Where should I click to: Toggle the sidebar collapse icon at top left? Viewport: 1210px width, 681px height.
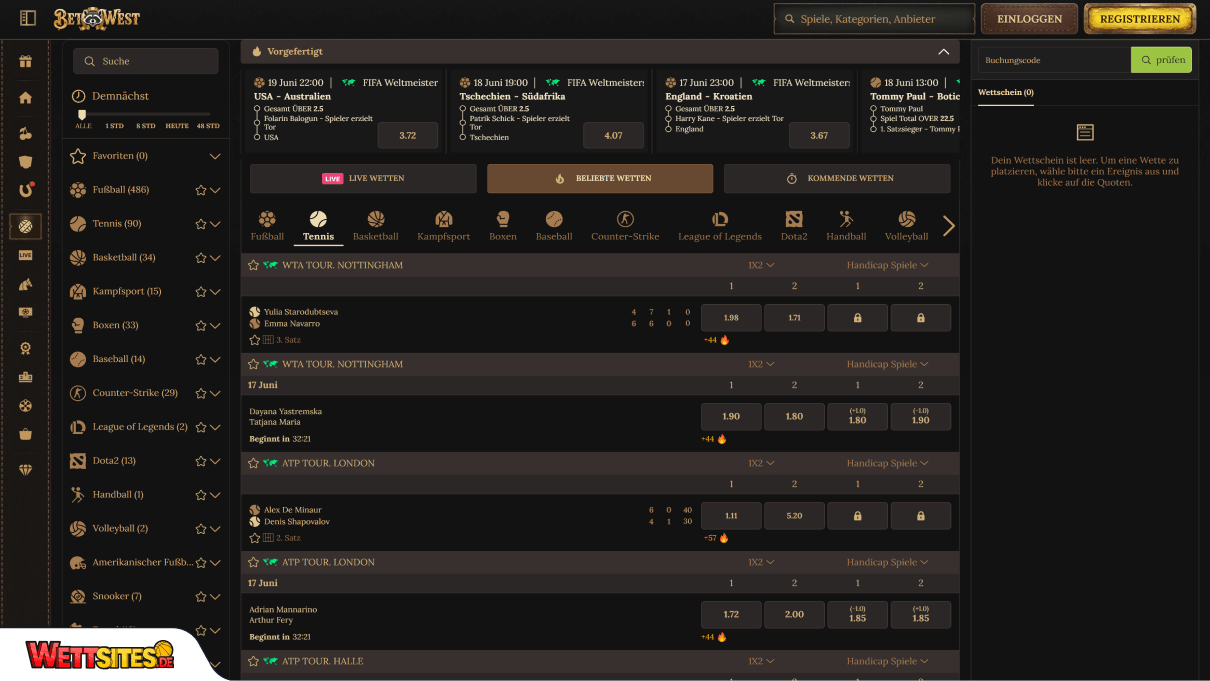point(28,18)
